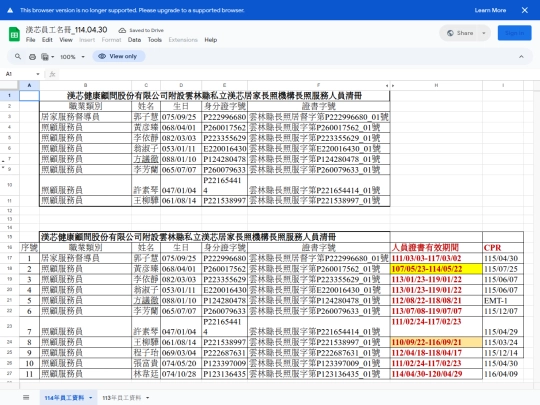This screenshot has width=540, height=405.
Task: Open the File menu
Action: point(30,40)
